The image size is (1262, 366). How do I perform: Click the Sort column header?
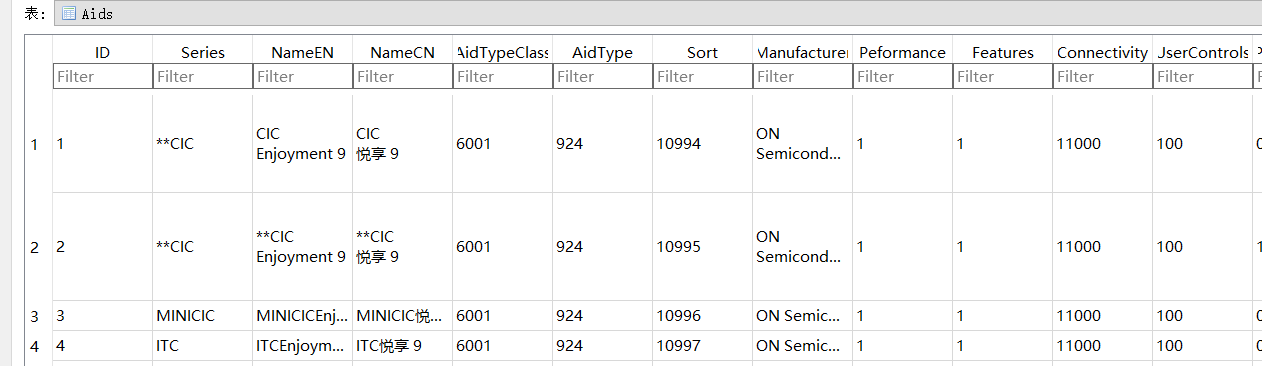click(x=703, y=52)
